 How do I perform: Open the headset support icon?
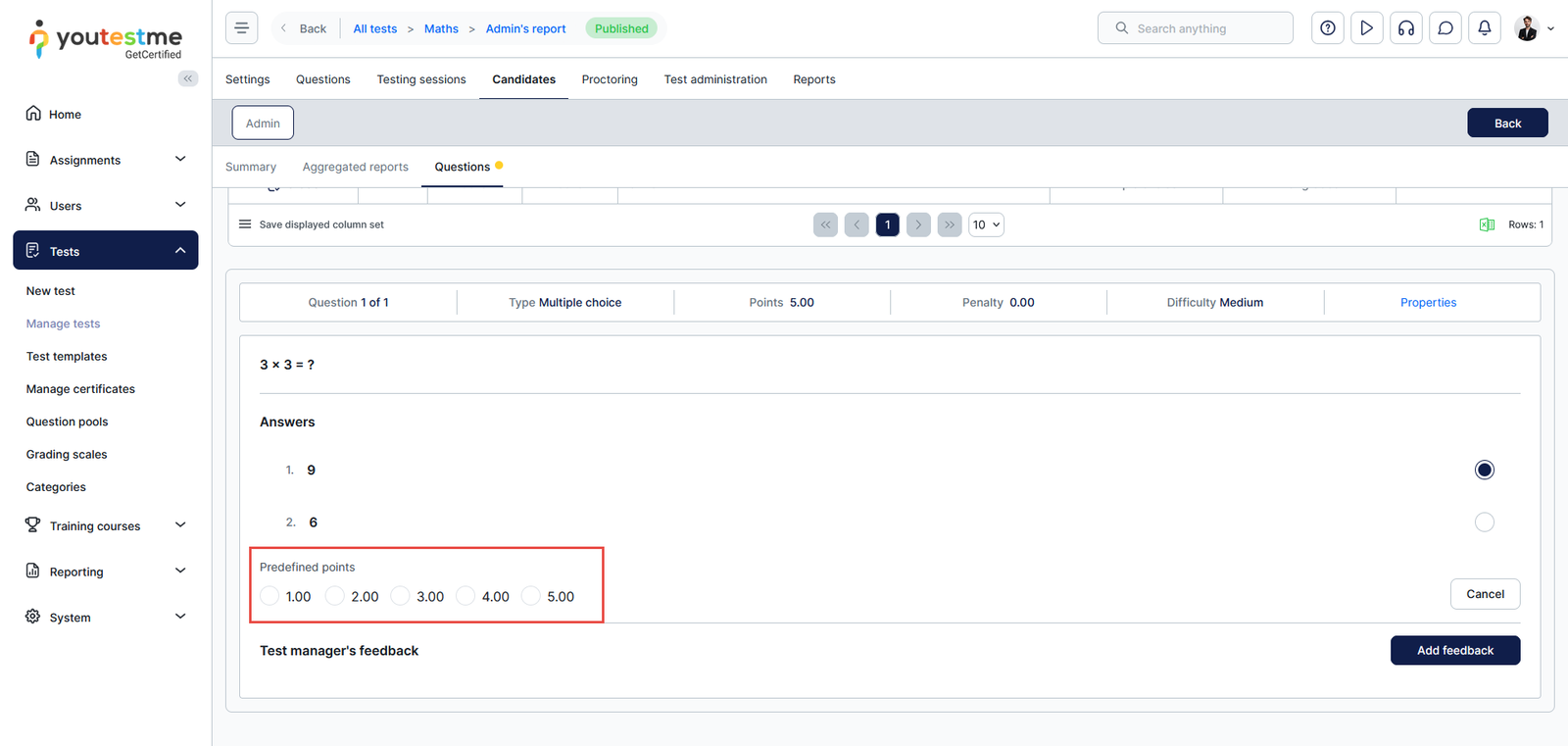(1405, 28)
